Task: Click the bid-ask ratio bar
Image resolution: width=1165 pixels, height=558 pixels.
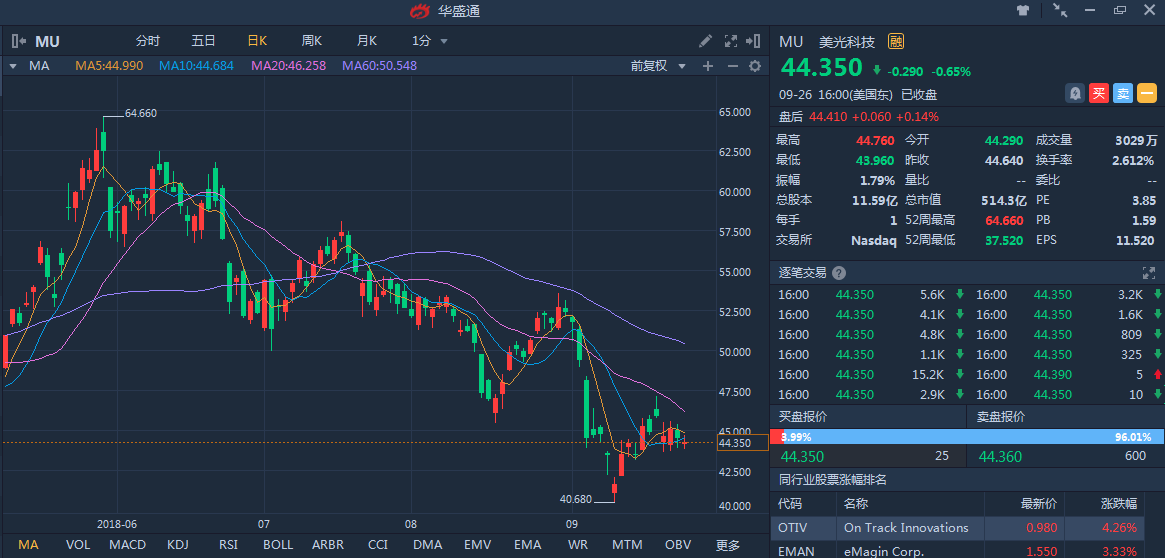Action: pos(967,437)
